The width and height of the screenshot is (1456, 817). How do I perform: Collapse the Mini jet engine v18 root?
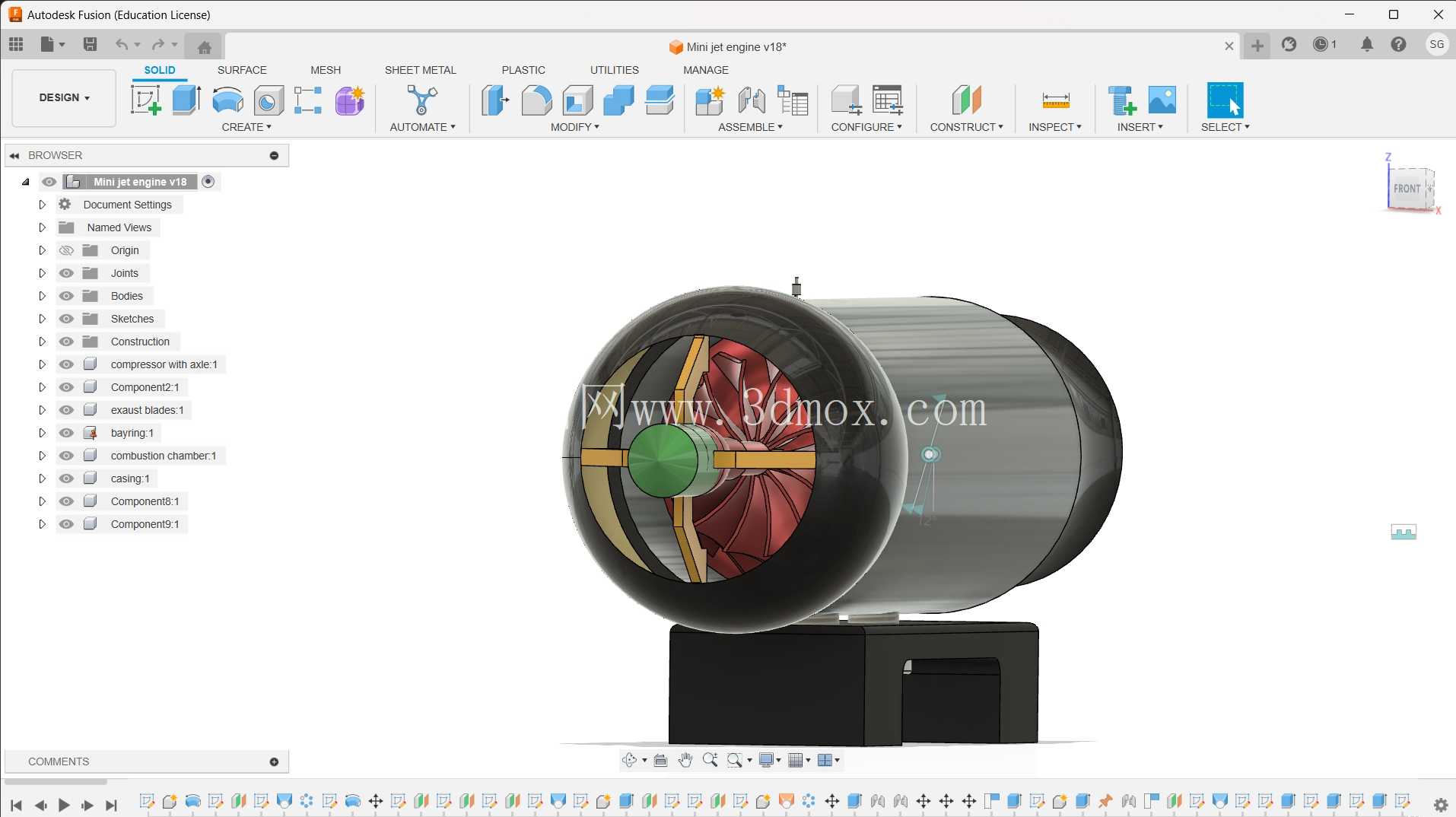pyautogui.click(x=26, y=182)
